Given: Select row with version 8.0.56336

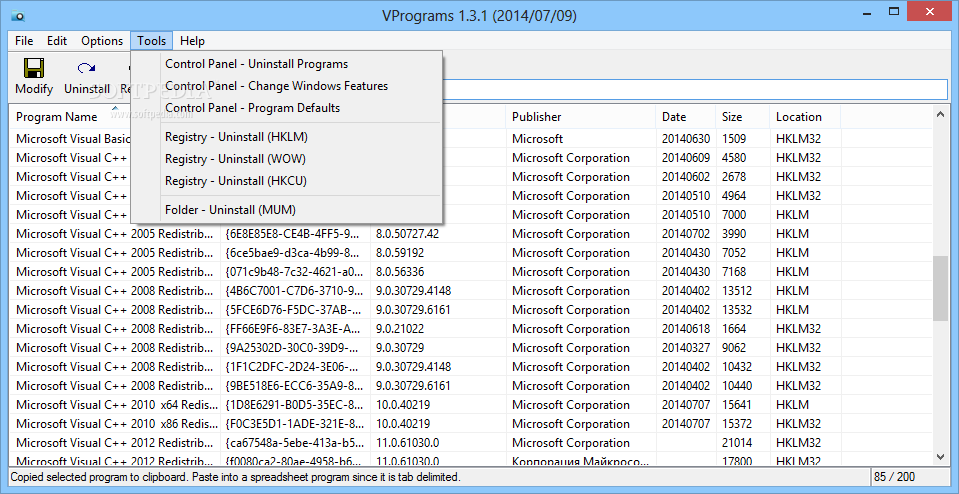Looking at the screenshot, I should [471, 271].
